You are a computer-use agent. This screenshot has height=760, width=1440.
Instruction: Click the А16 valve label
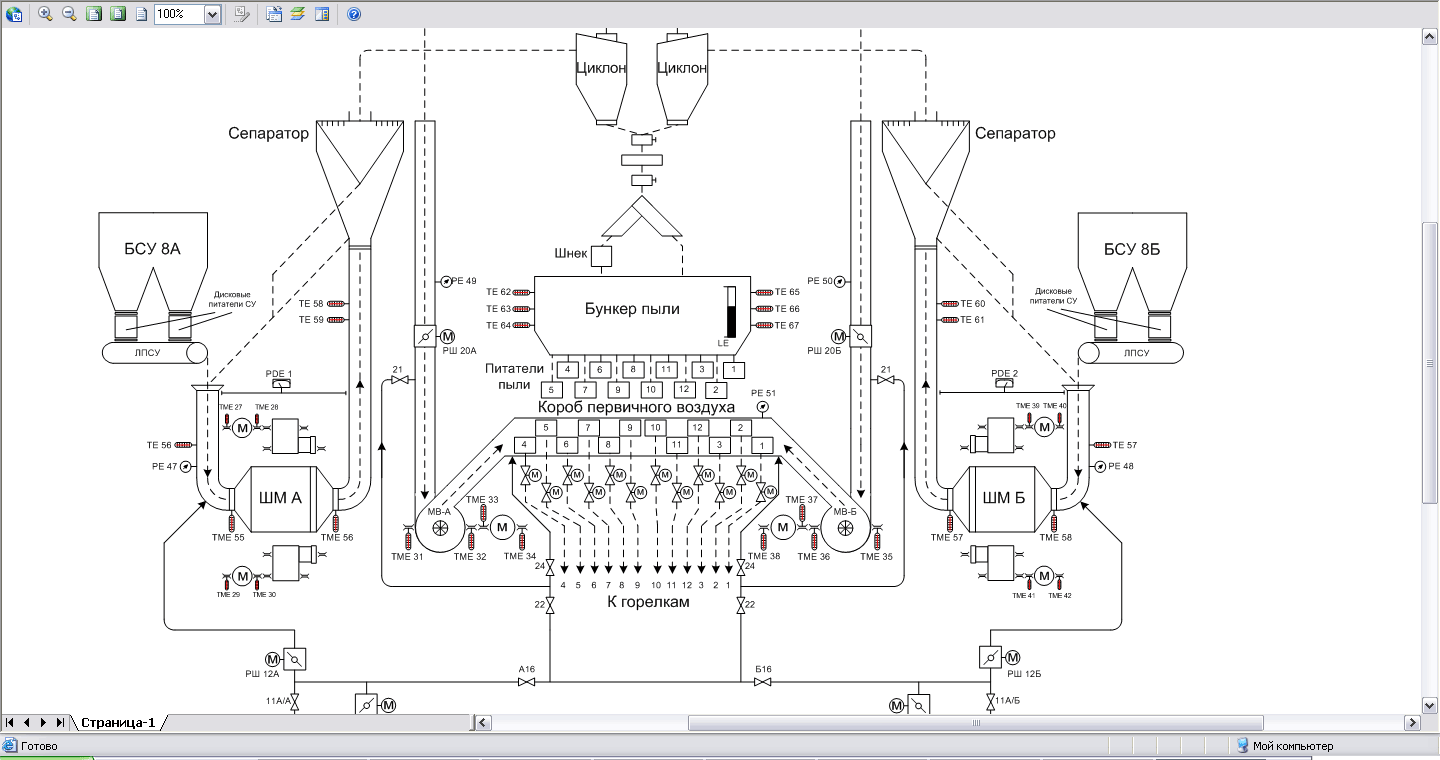pos(527,670)
